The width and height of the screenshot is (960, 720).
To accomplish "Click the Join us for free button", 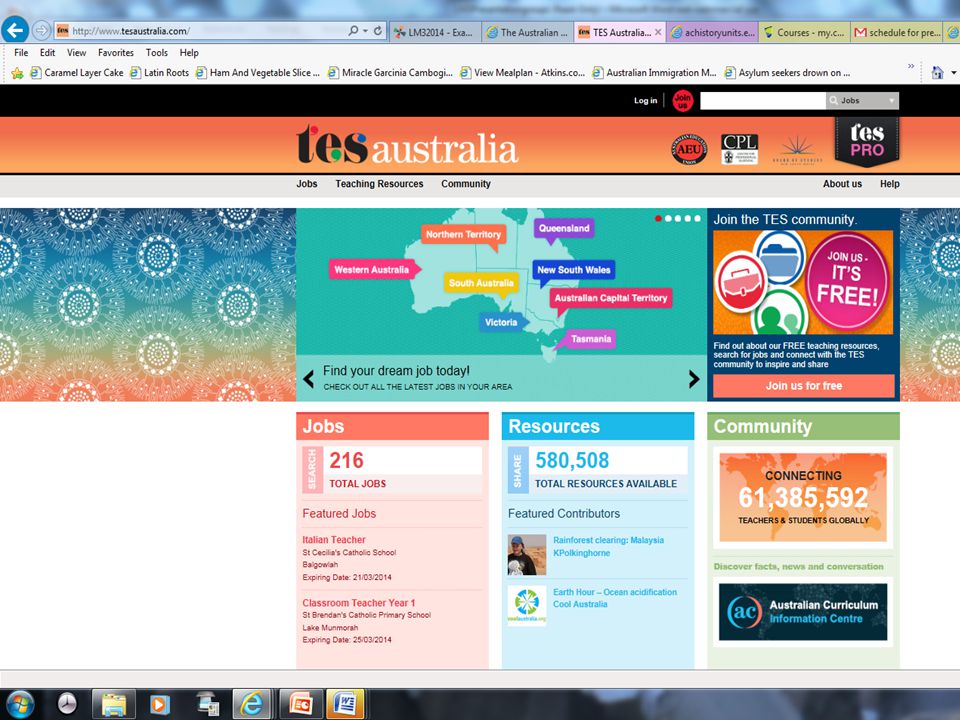I will coord(803,386).
